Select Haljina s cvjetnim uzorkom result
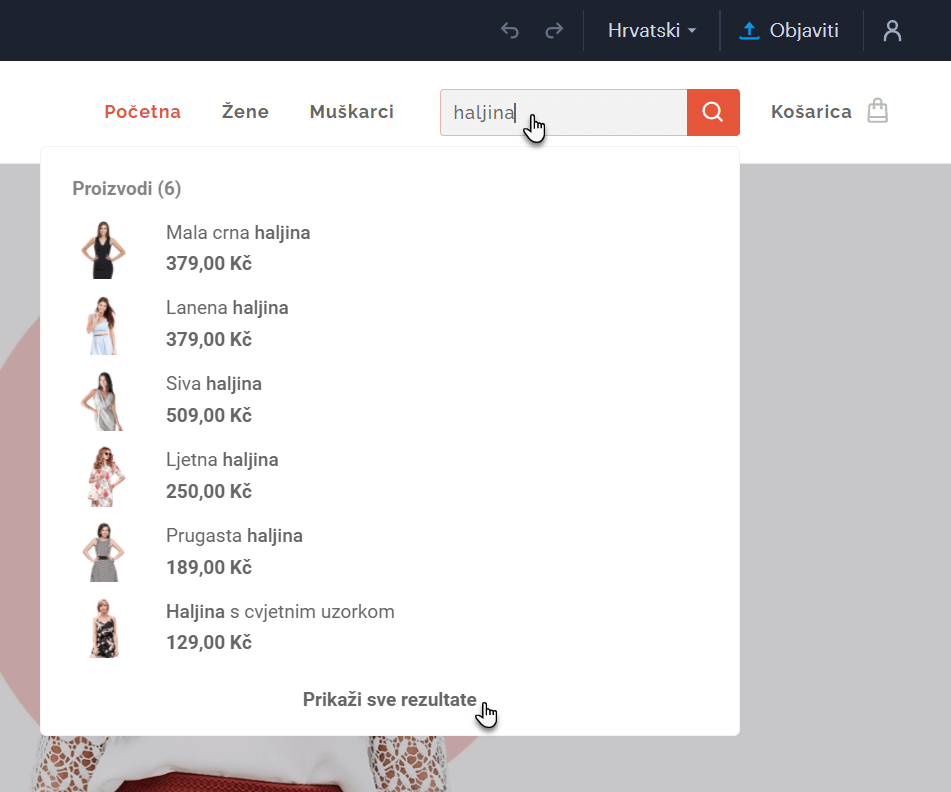The image size is (951, 792). point(280,611)
